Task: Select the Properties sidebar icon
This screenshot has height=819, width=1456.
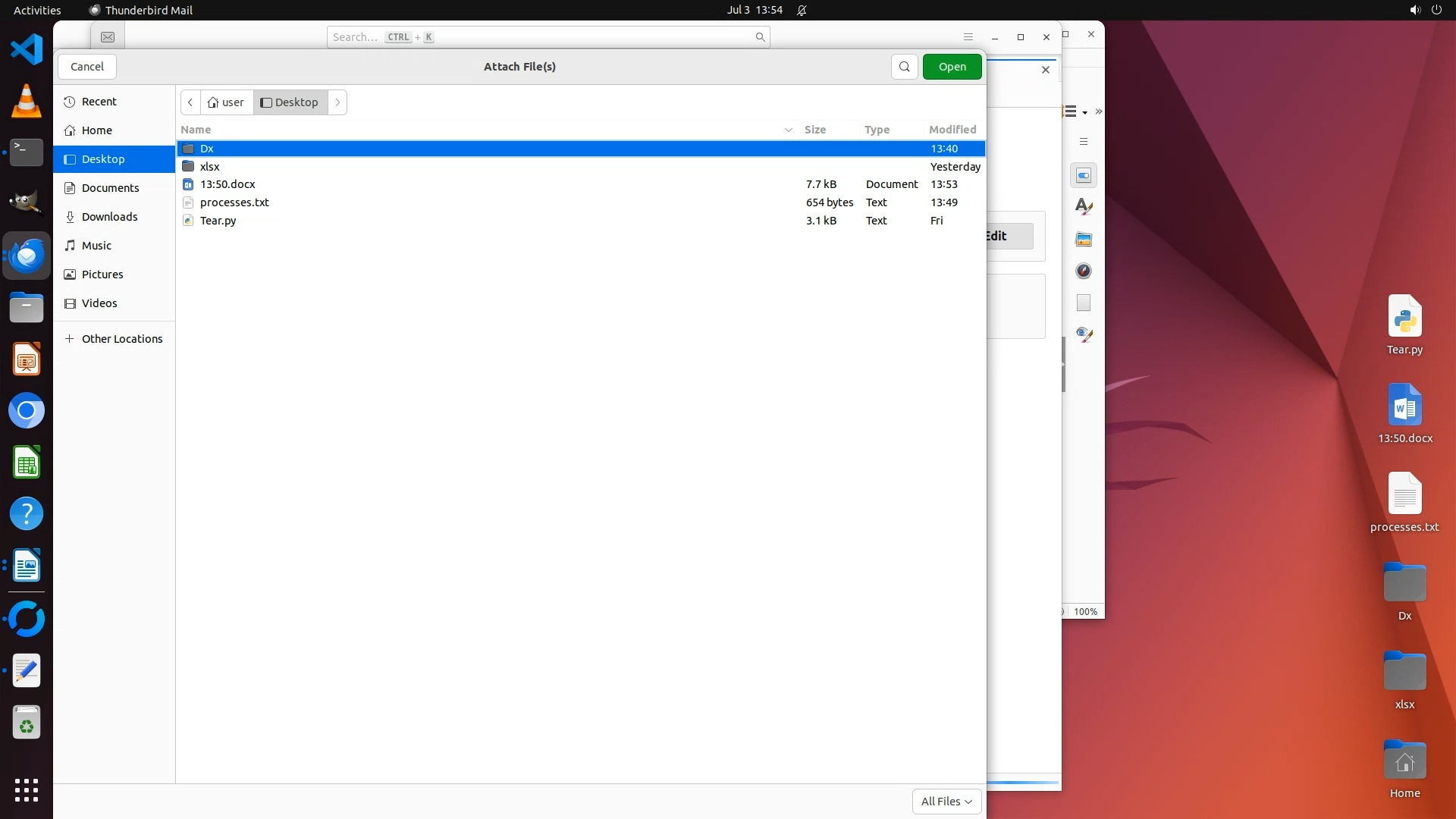Action: 1084,176
